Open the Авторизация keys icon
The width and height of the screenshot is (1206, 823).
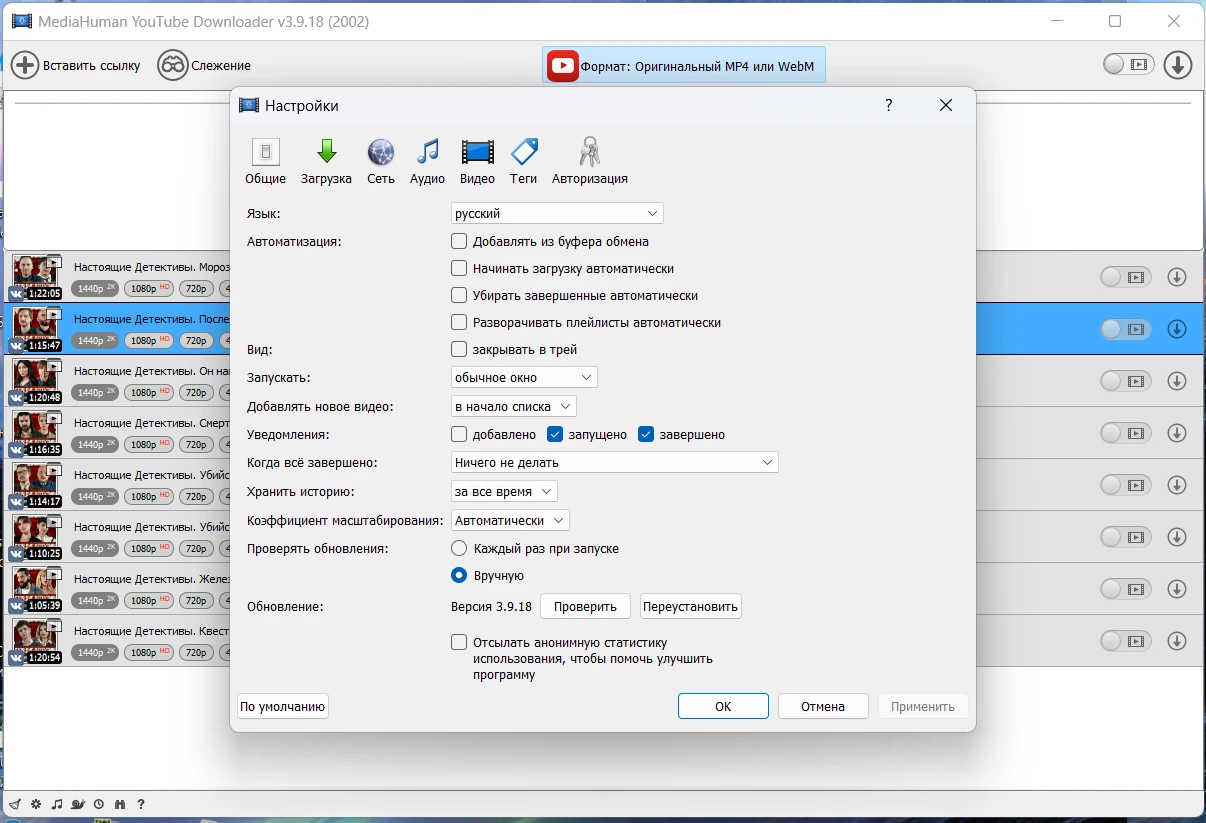click(589, 162)
